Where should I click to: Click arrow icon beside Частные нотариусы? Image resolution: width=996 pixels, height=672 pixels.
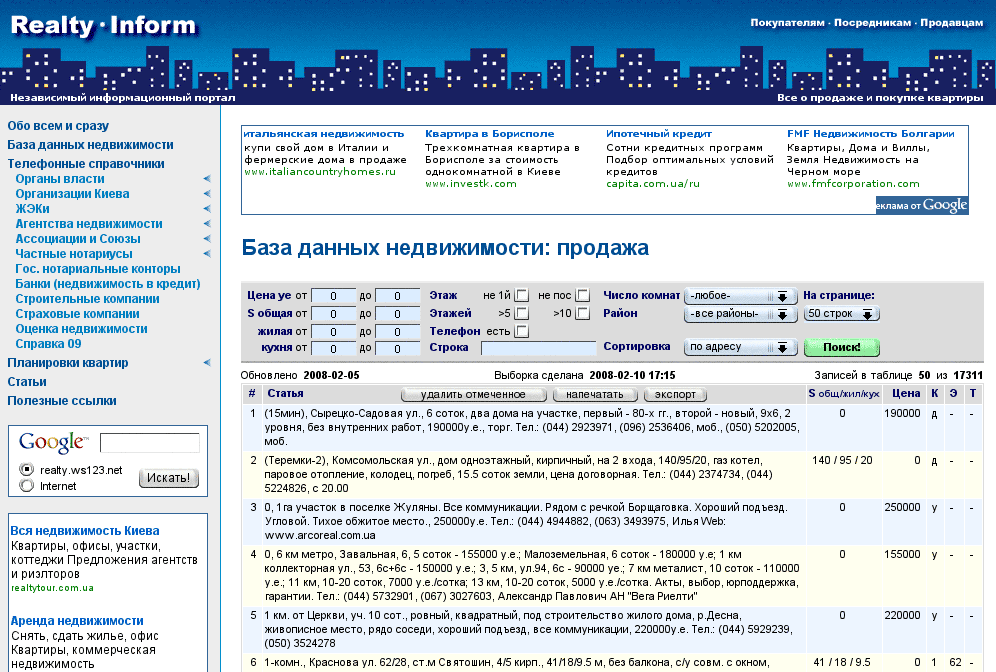(x=207, y=254)
